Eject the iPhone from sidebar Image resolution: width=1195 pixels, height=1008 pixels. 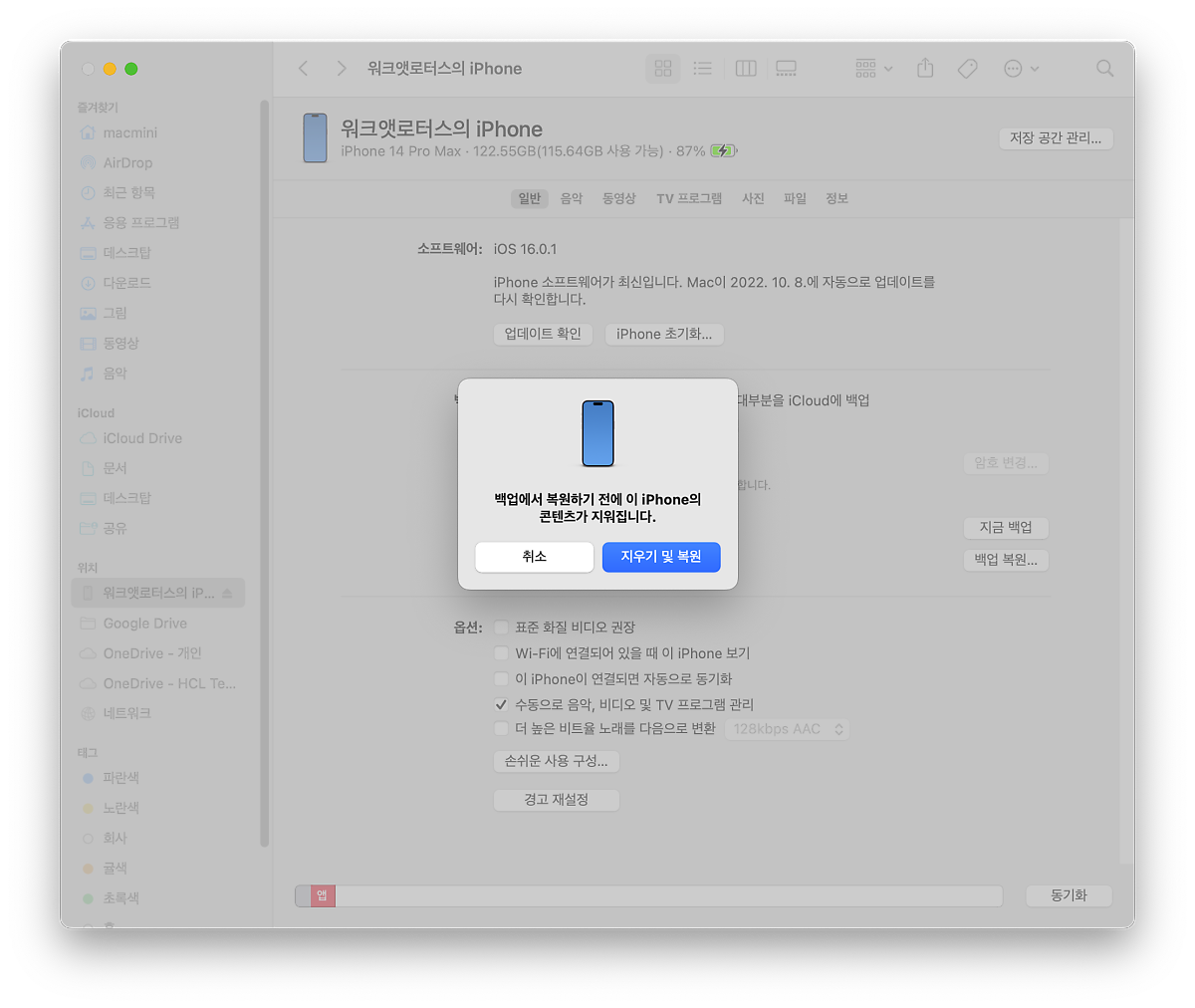227,593
